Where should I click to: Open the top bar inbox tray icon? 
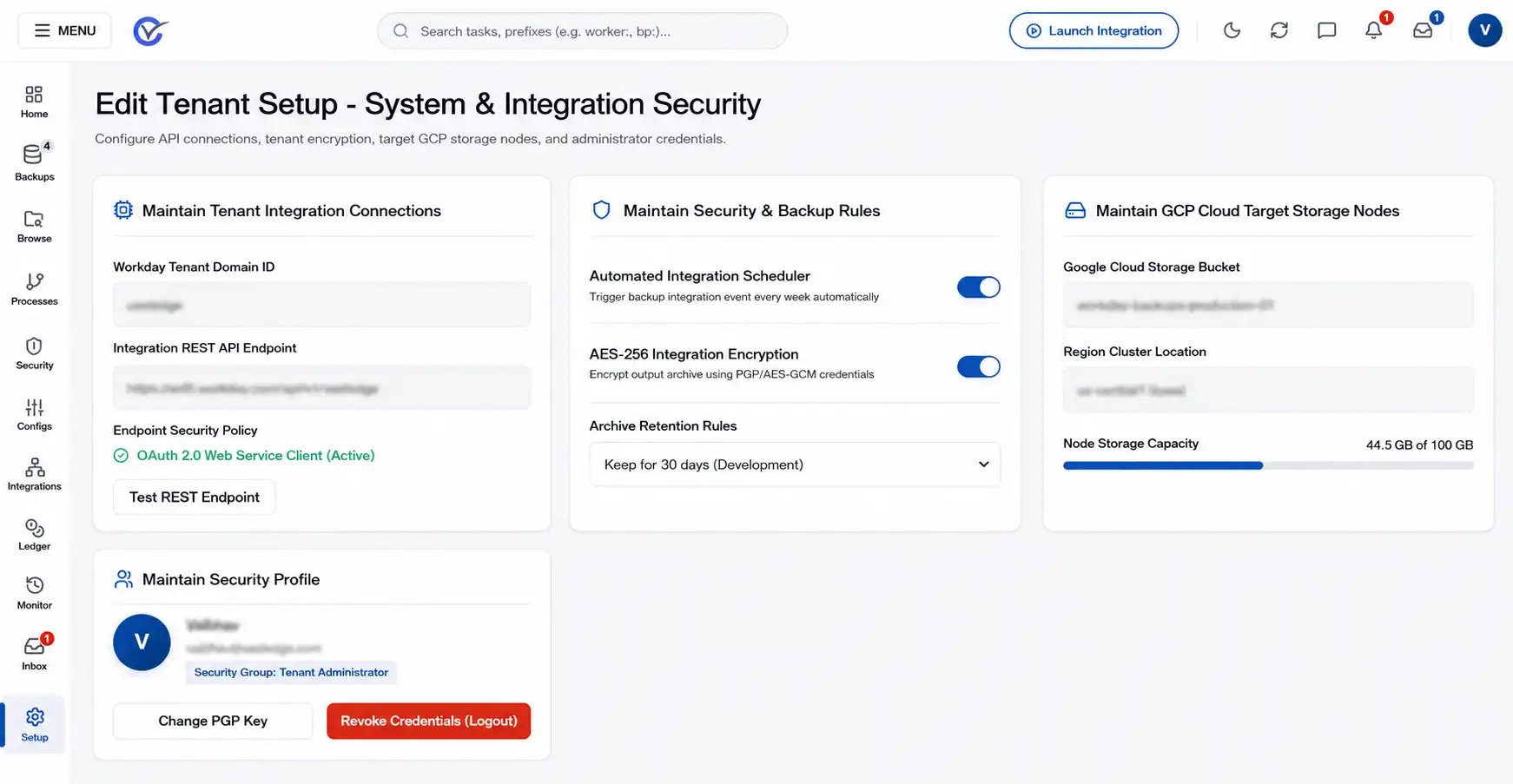pos(1423,30)
